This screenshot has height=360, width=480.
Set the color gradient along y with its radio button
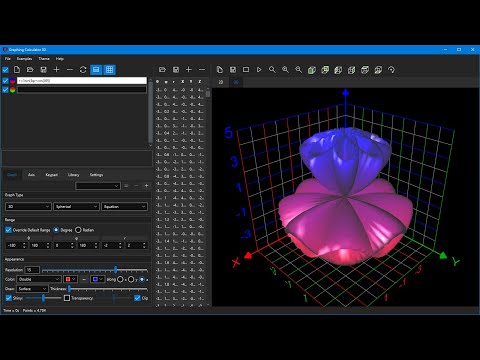coord(131,279)
